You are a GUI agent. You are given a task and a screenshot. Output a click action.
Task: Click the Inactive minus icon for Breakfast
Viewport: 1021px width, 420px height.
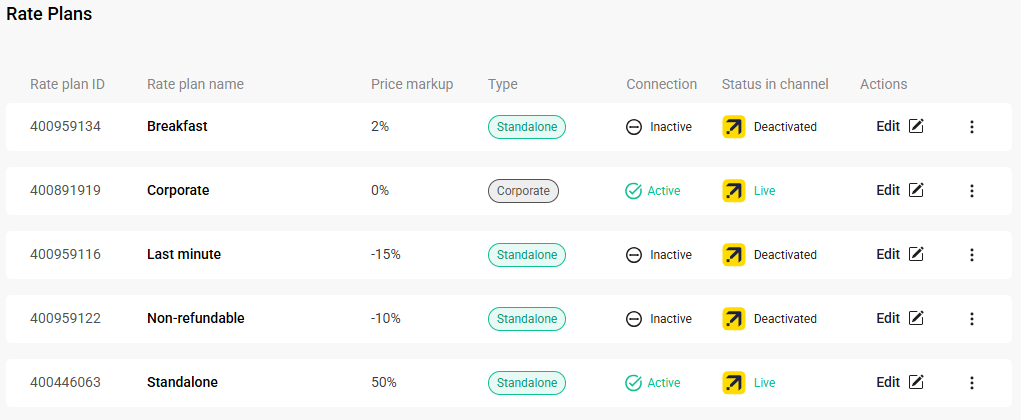[x=634, y=127]
